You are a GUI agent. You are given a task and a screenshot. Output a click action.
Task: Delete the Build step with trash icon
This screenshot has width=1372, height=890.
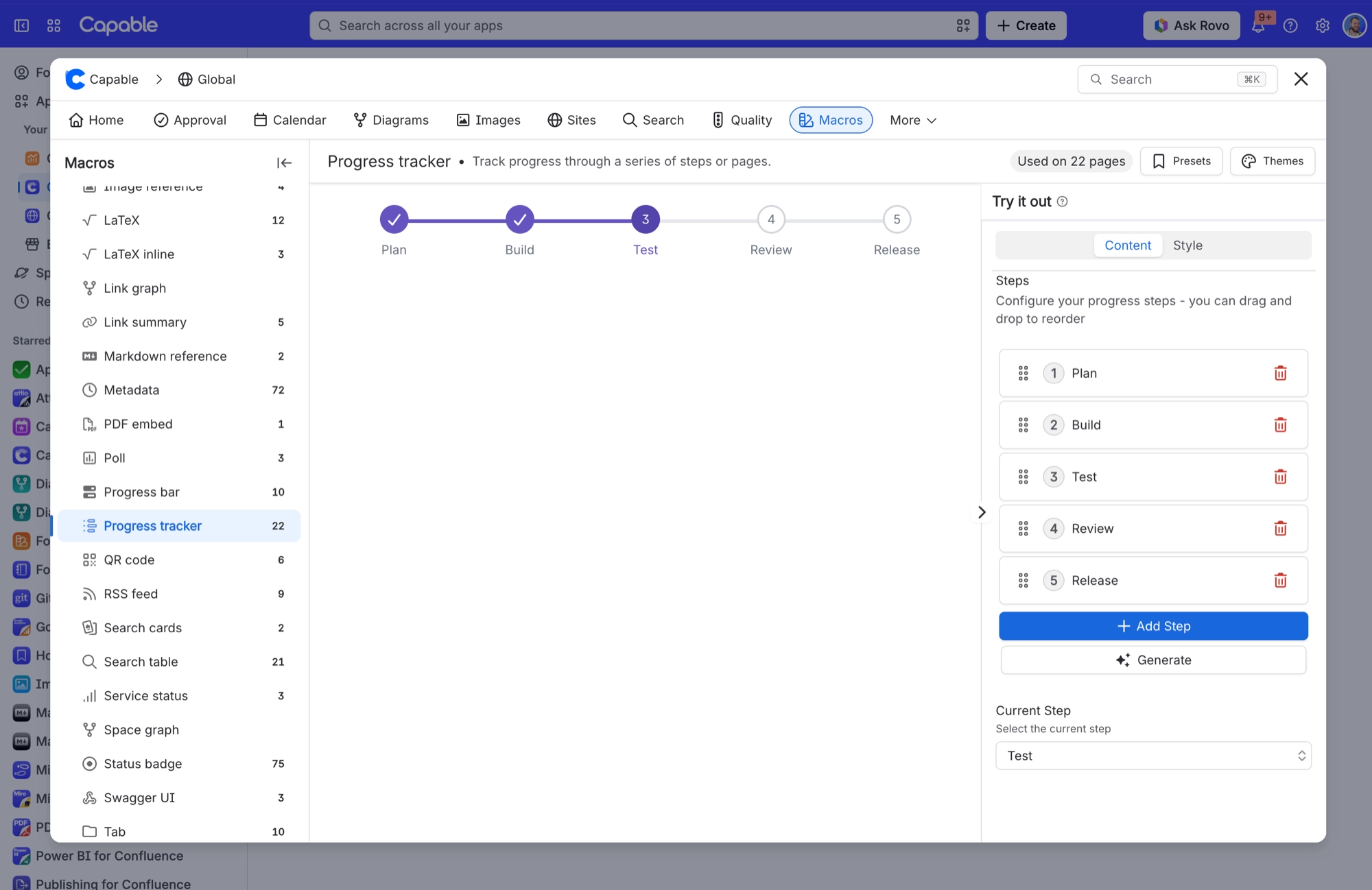1280,425
